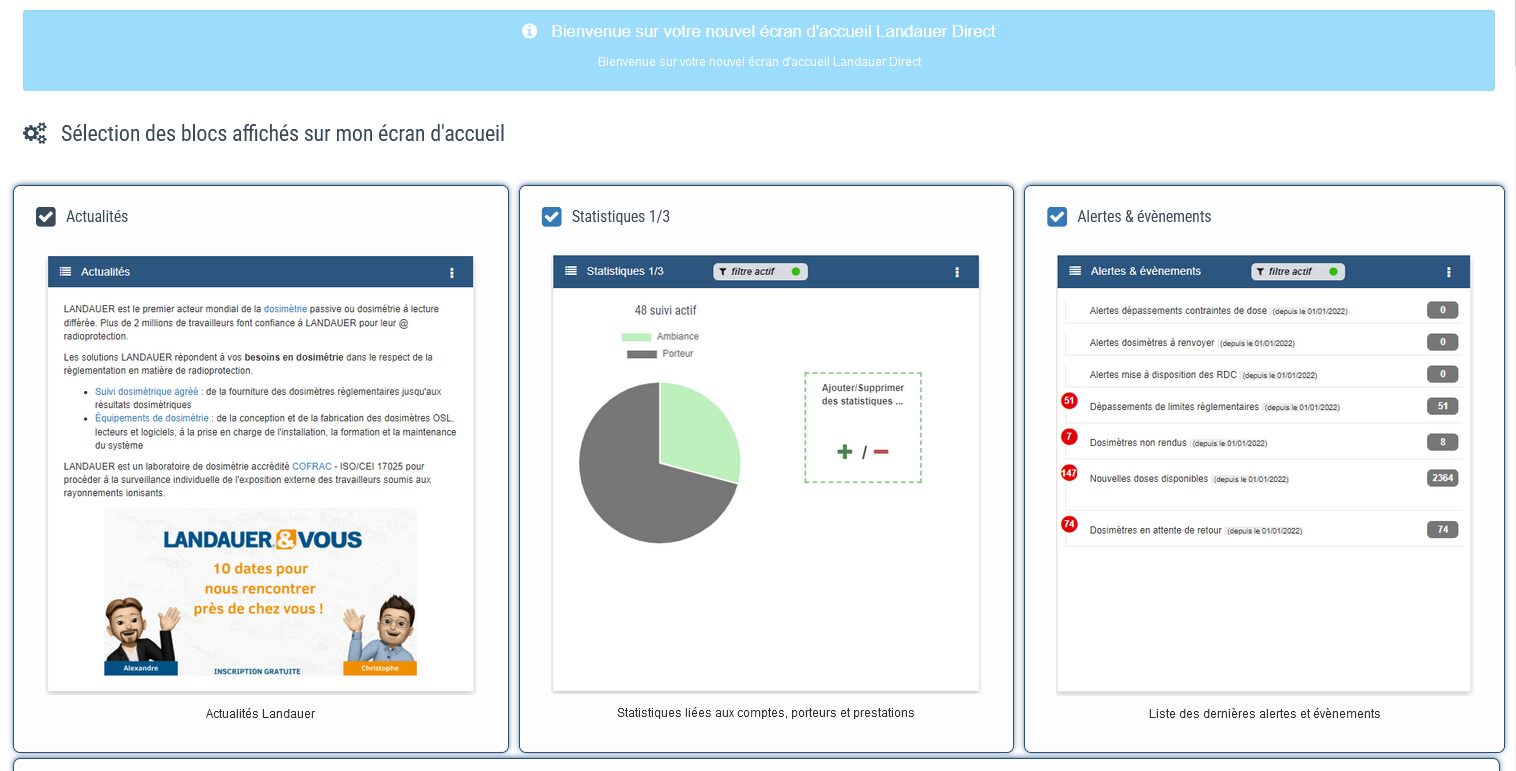Viewport: 1516px width, 771px height.
Task: Open the dosimétrie link in Actualités text
Action: coord(287,309)
